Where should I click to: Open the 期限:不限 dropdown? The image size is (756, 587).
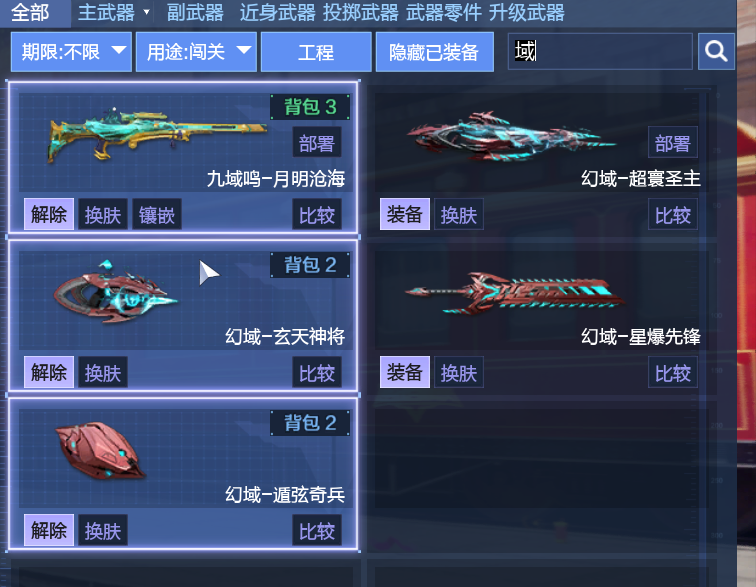[71, 52]
